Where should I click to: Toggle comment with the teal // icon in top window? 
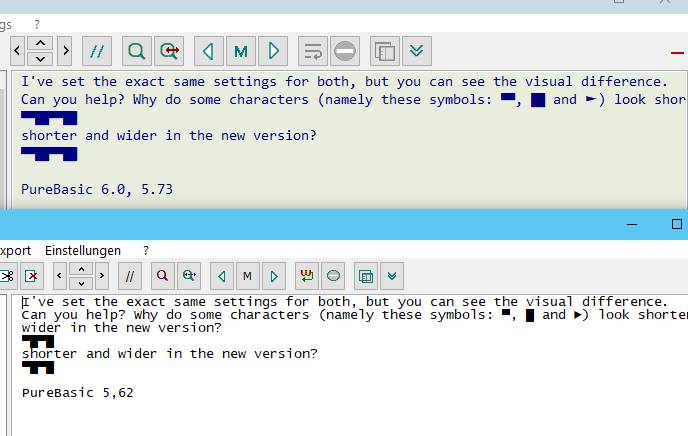[97, 51]
